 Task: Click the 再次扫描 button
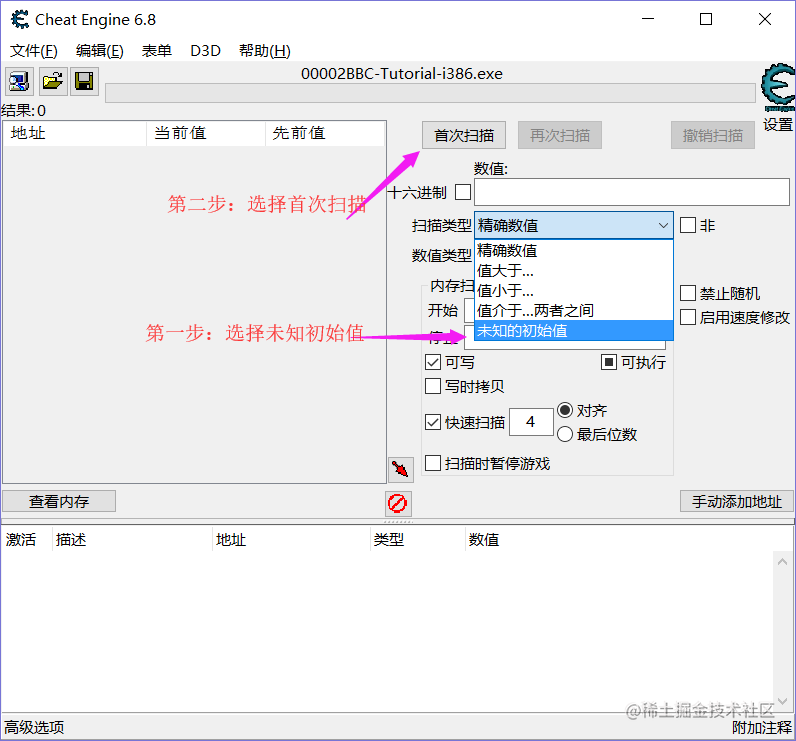pos(560,135)
